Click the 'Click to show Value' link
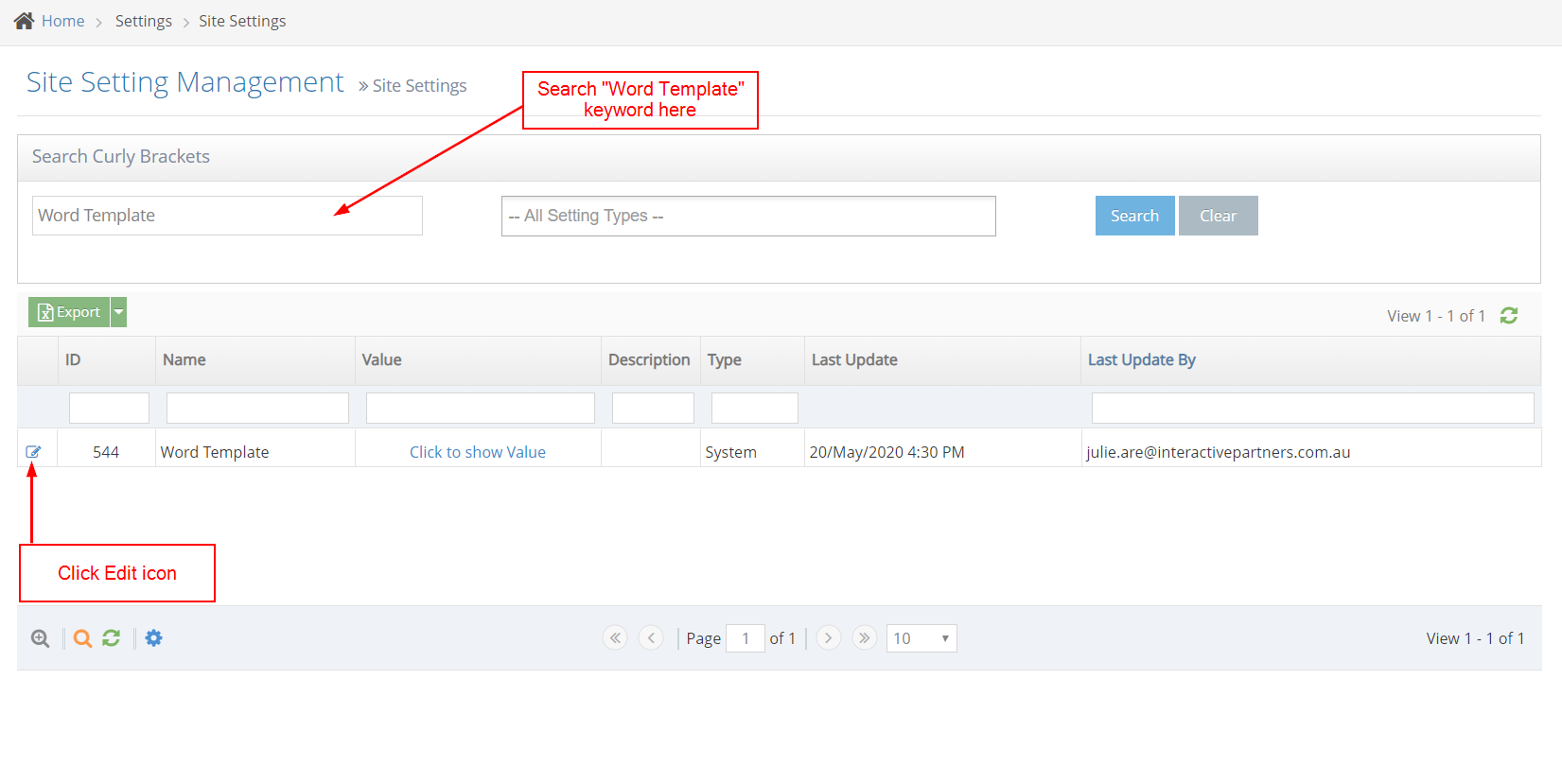Screen dimensions: 1562x784 coord(477,452)
